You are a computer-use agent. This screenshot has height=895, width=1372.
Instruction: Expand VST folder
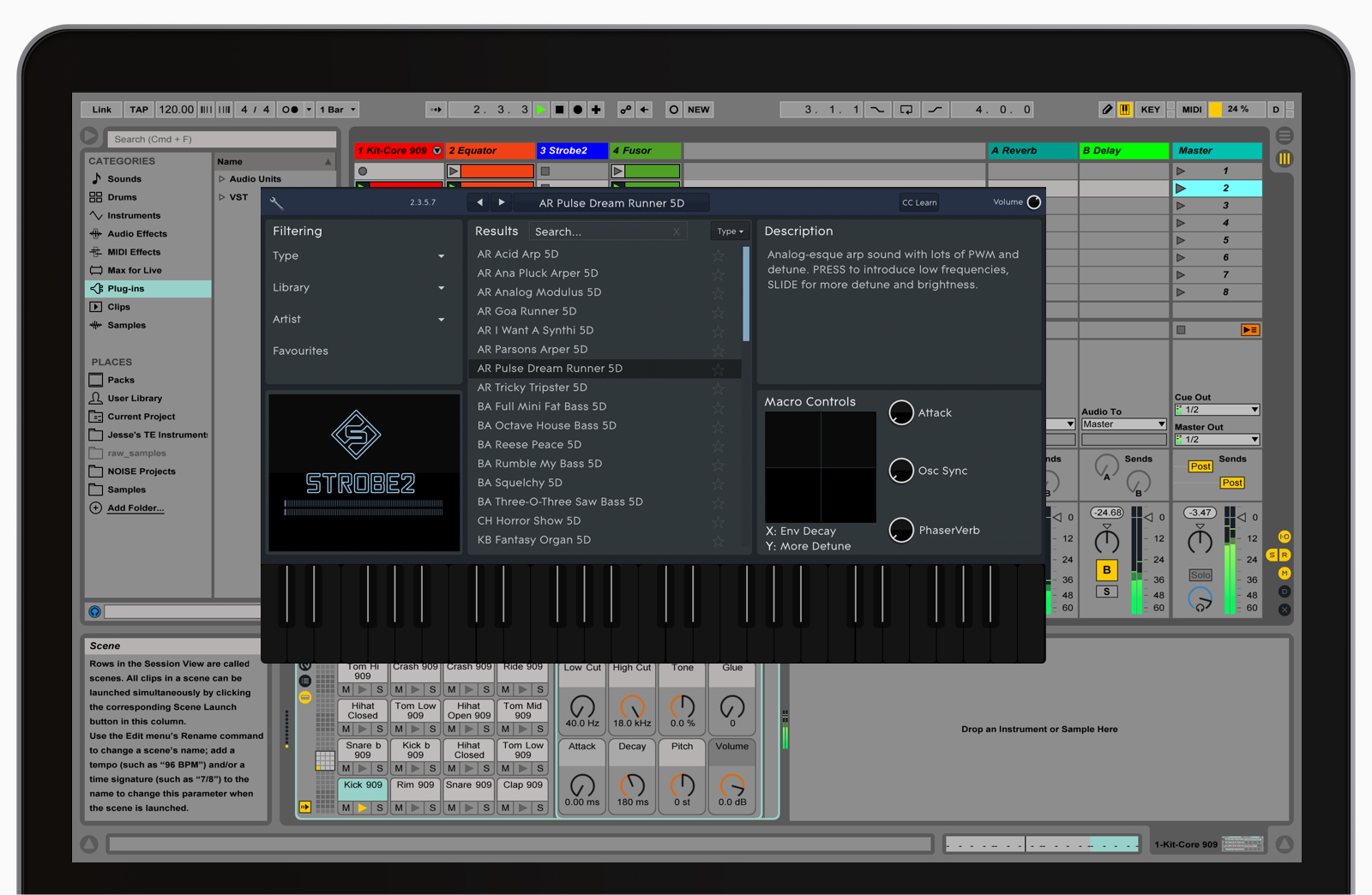[222, 197]
